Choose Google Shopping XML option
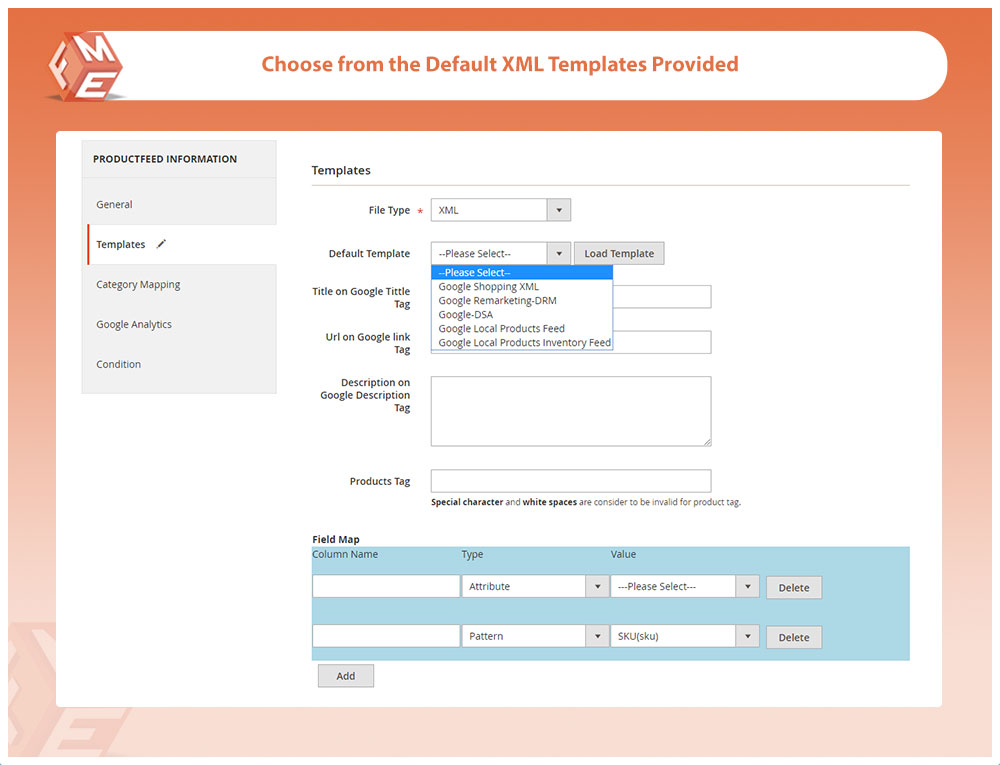The height and width of the screenshot is (765, 1000). pyautogui.click(x=488, y=287)
